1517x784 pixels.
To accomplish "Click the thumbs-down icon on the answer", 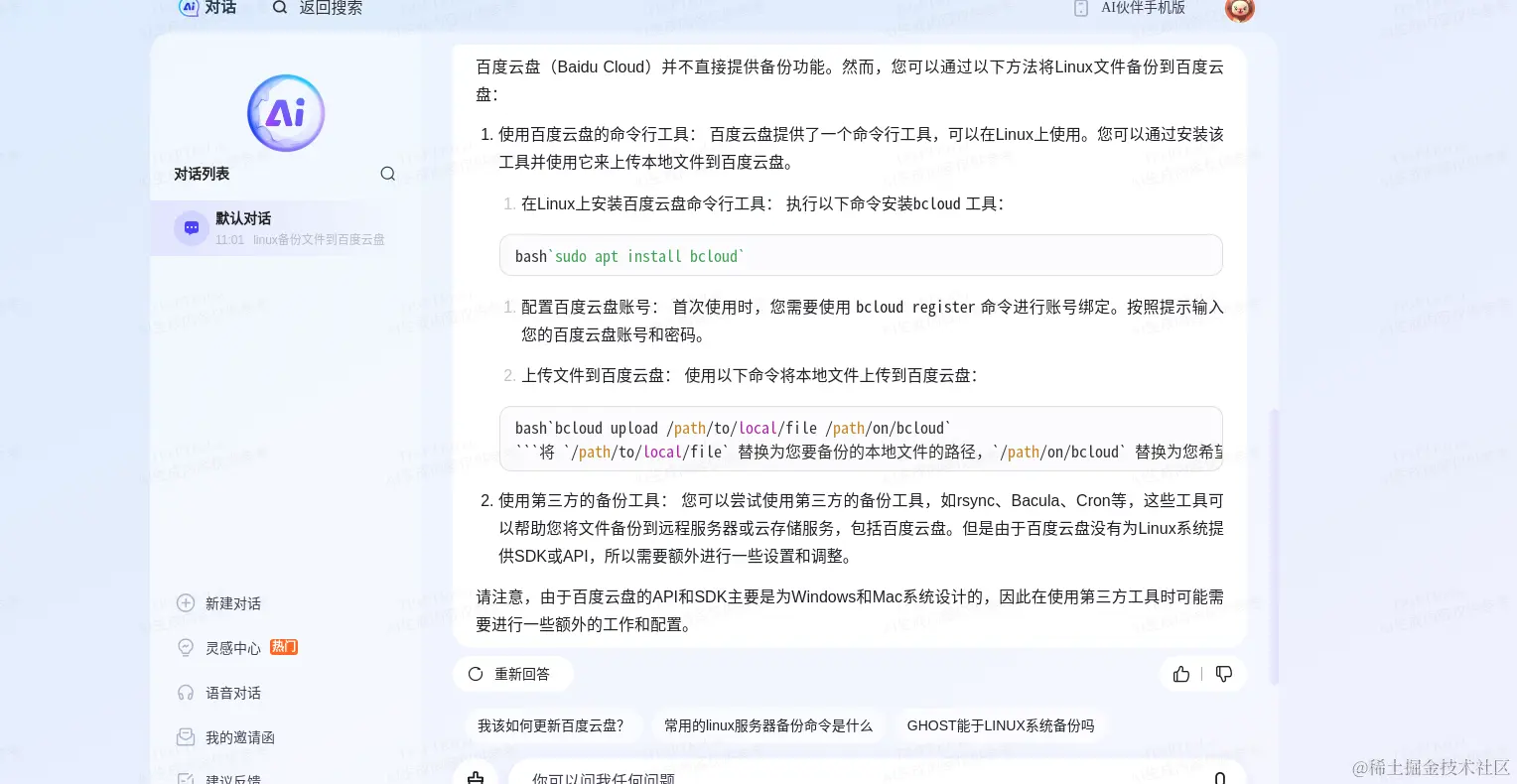I will (1223, 674).
